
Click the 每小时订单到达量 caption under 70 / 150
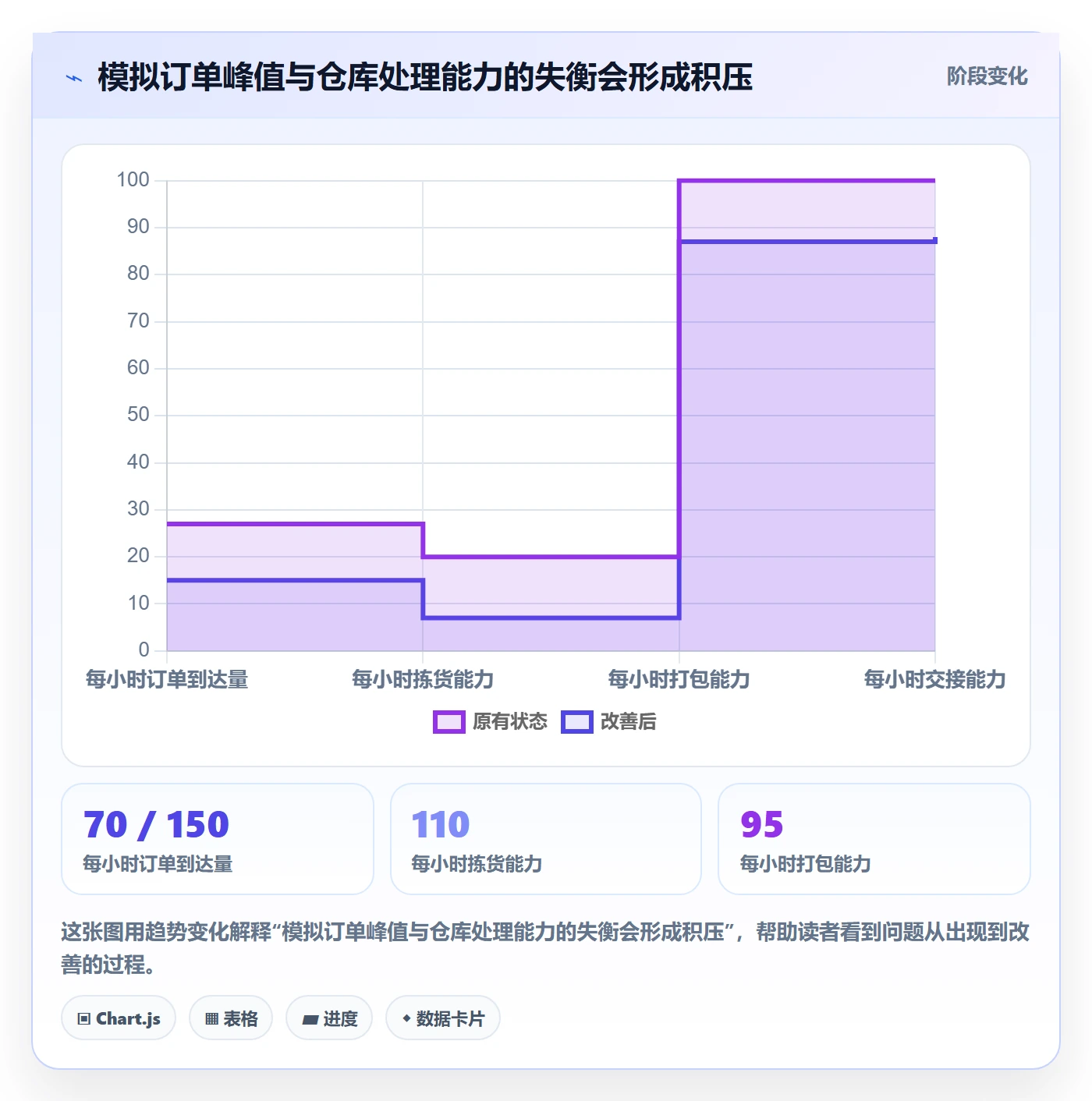(158, 864)
